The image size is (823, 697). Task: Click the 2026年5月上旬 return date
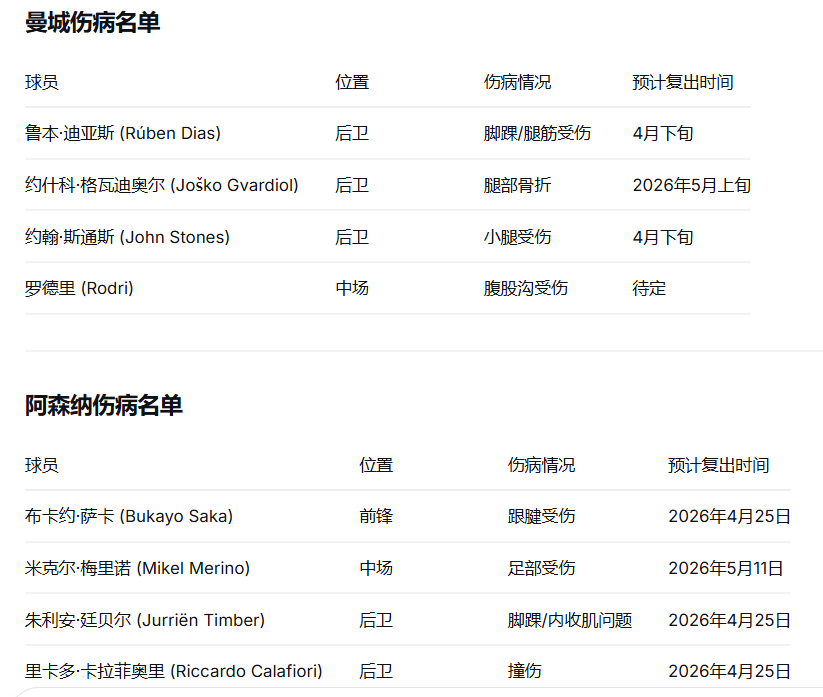pos(691,185)
